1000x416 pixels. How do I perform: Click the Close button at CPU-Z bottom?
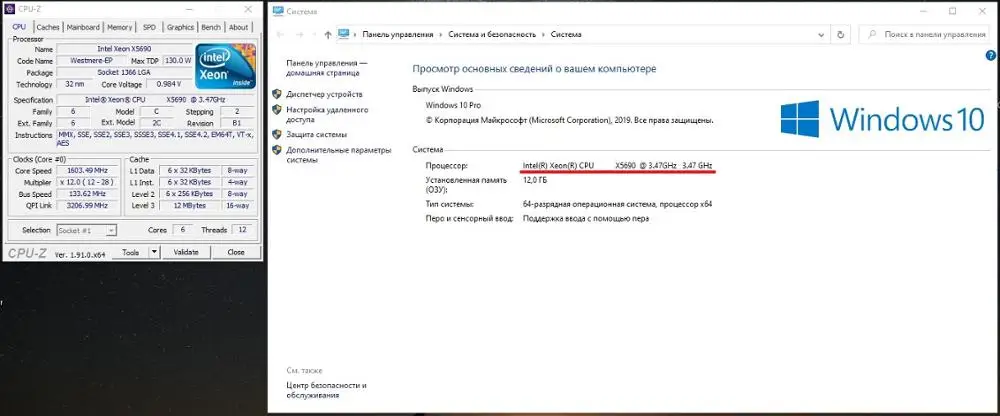(236, 252)
